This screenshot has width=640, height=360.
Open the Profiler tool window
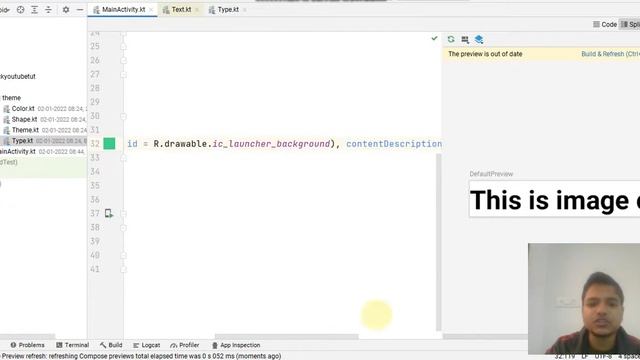point(185,345)
